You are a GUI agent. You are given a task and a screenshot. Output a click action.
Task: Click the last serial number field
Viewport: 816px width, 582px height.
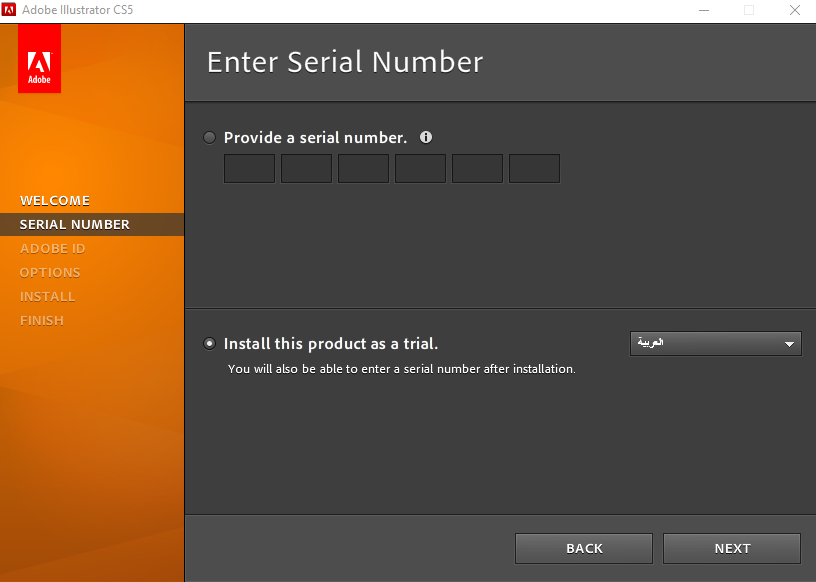534,168
